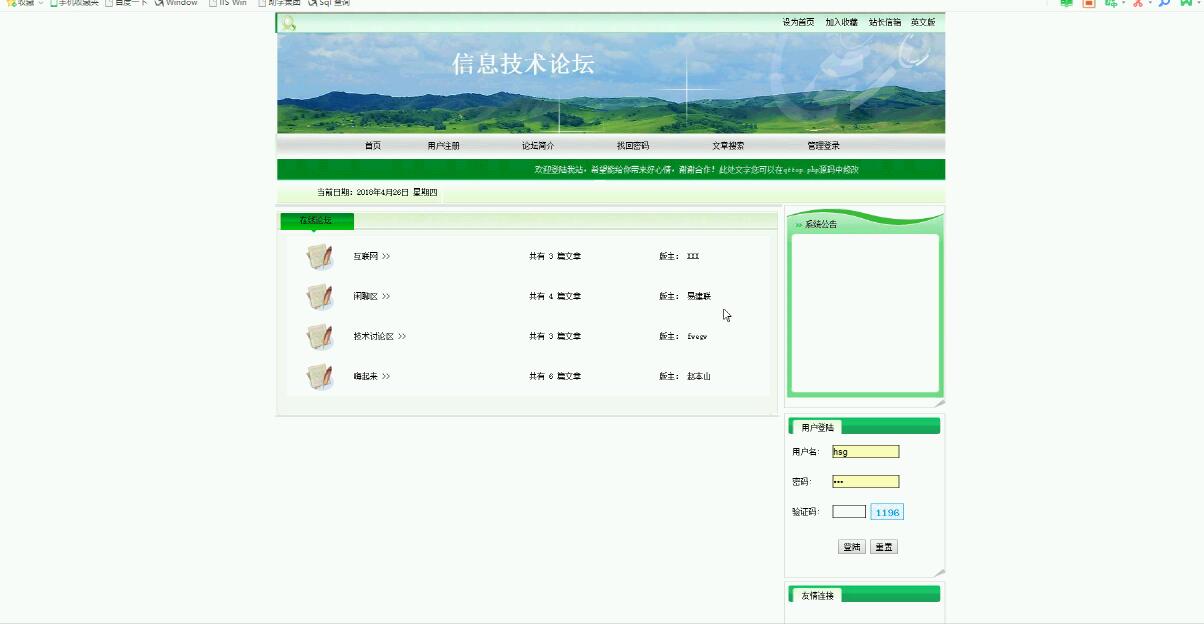Open the 技术讨论区 board notebook icon
Screen dimensions: 1204x624
pos(319,337)
